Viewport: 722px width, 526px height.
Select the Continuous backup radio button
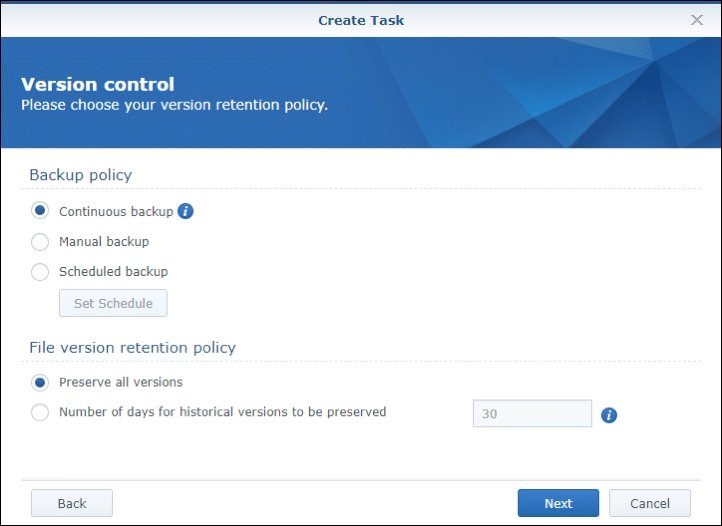(40, 211)
